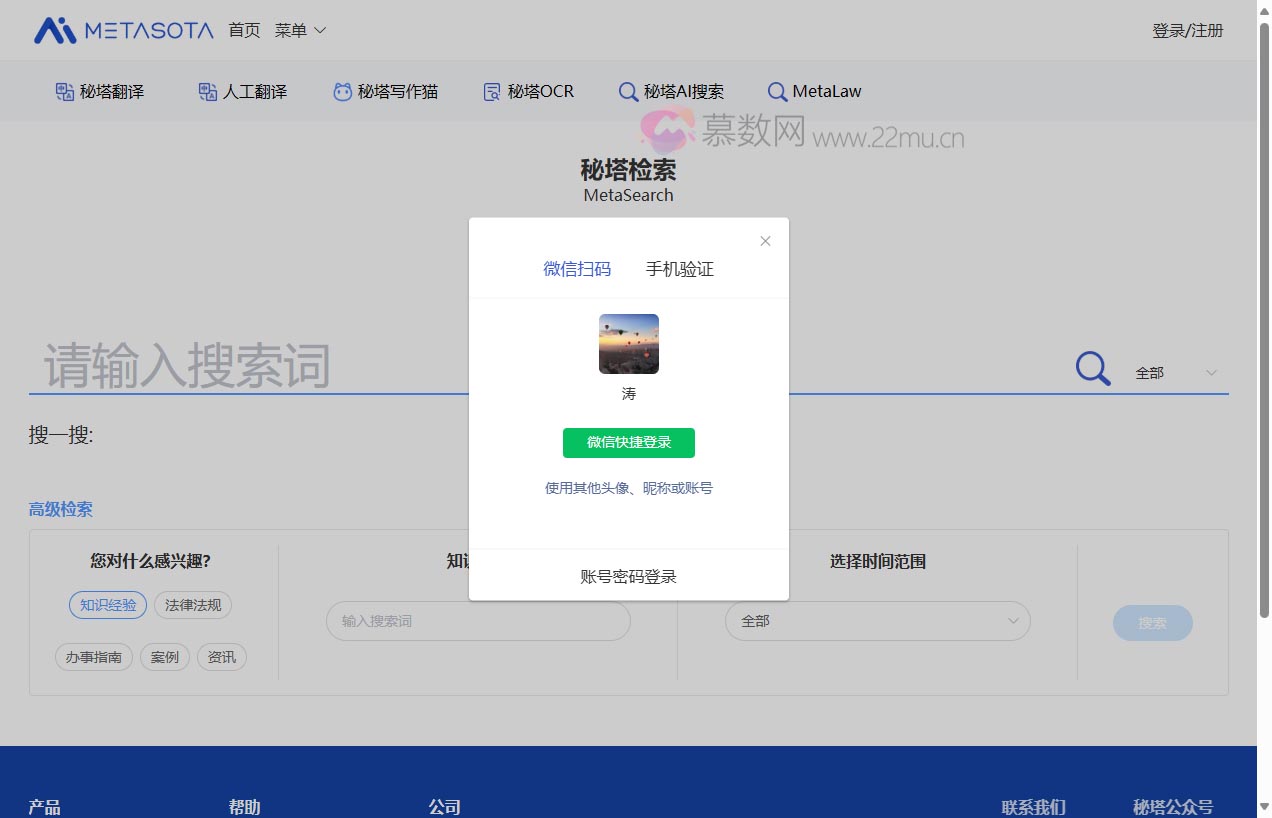This screenshot has height=818, width=1272.
Task: Select the MetaLaw search icon
Action: click(776, 91)
